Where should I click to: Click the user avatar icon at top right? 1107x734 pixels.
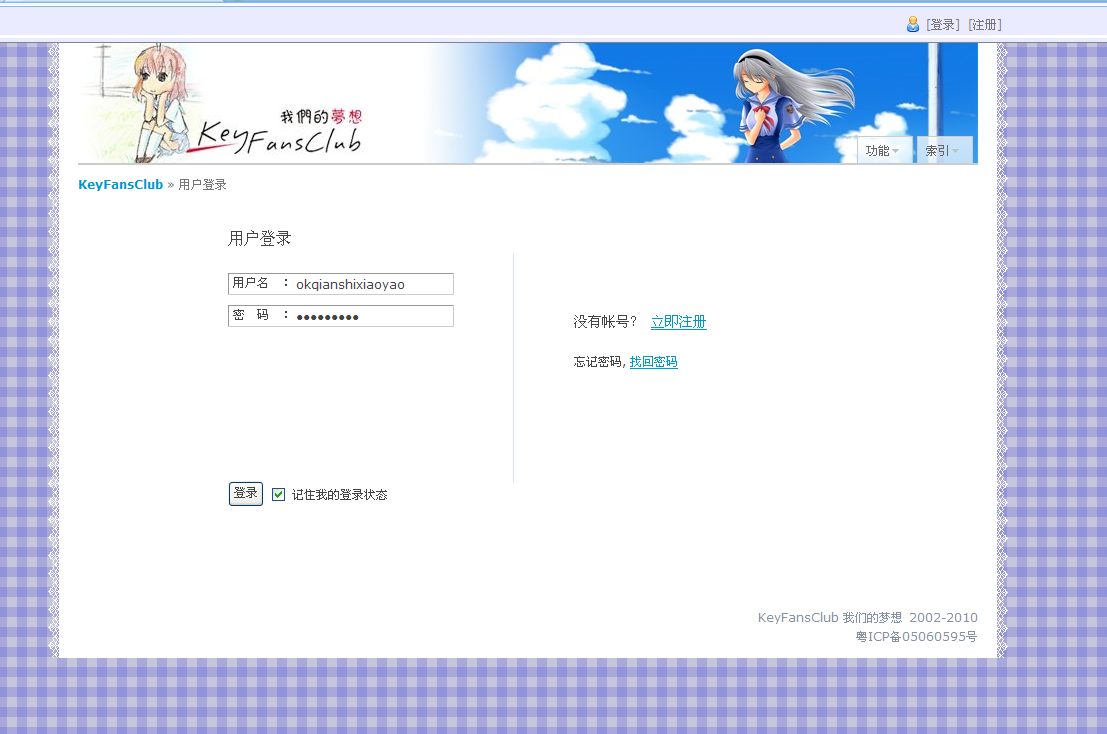tap(913, 25)
